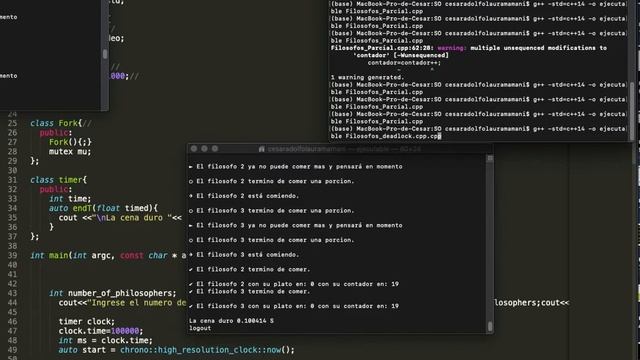Click the 'Fork(){;}' constructor line

pyautogui.click(x=70, y=142)
